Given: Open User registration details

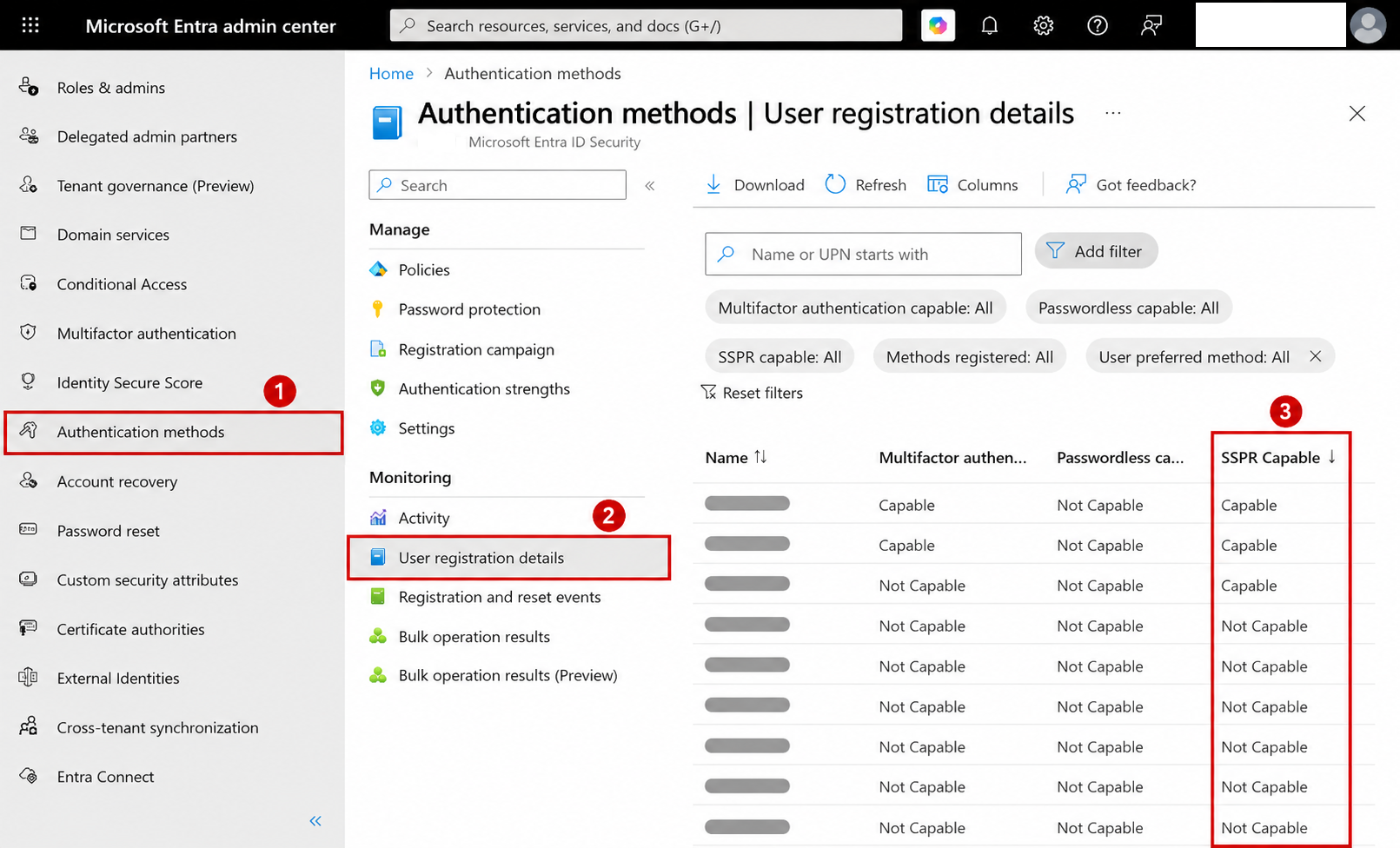Looking at the screenshot, I should [508, 558].
